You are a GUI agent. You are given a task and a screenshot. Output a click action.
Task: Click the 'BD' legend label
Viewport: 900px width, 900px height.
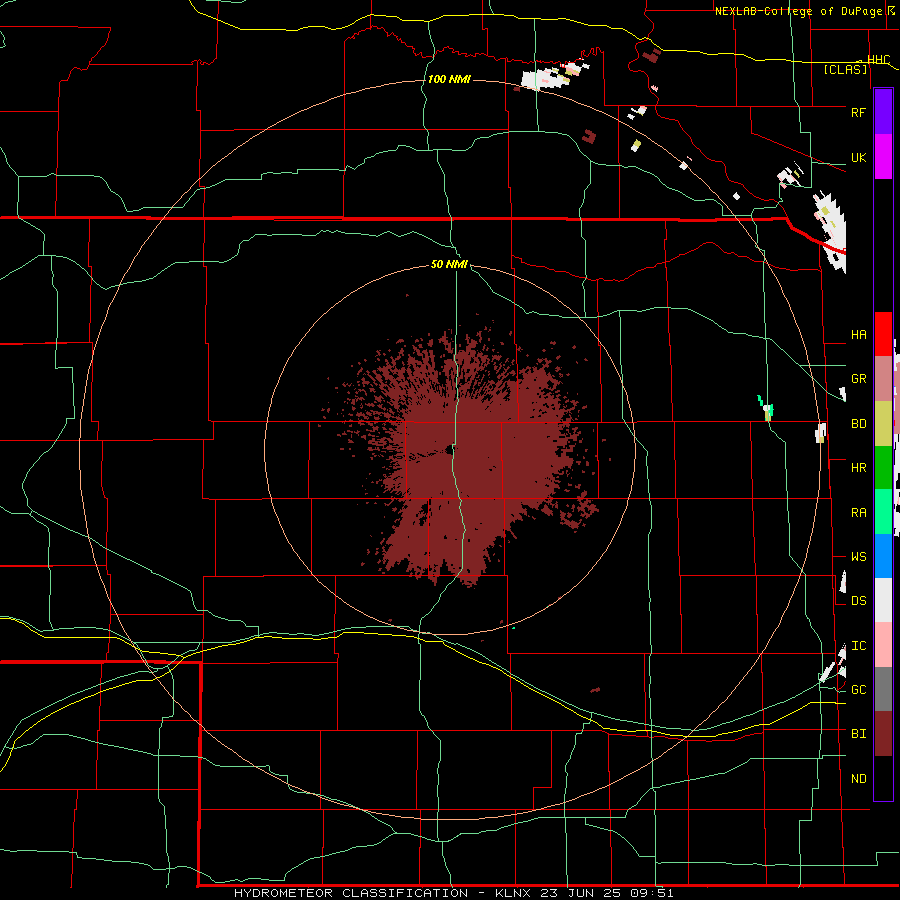[x=858, y=424]
